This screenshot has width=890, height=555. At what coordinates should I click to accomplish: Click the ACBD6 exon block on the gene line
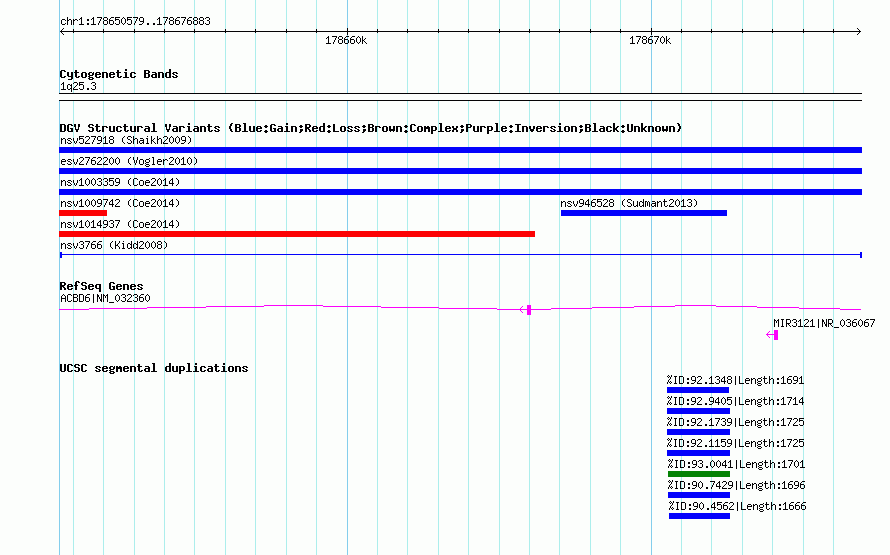pos(529,310)
